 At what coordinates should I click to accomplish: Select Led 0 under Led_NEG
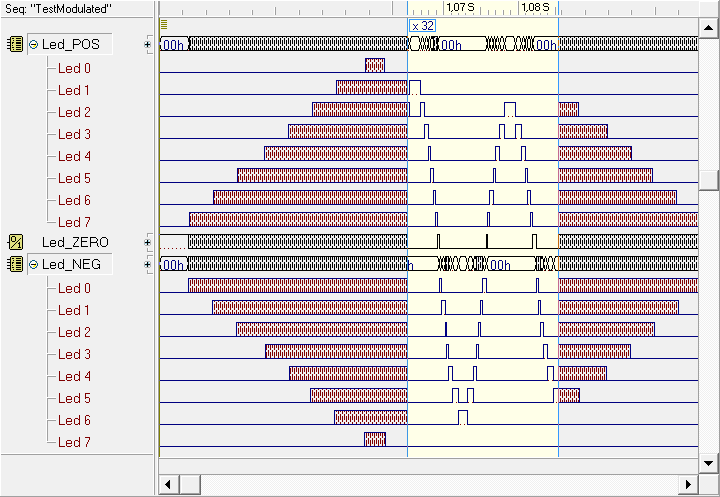tap(74, 288)
